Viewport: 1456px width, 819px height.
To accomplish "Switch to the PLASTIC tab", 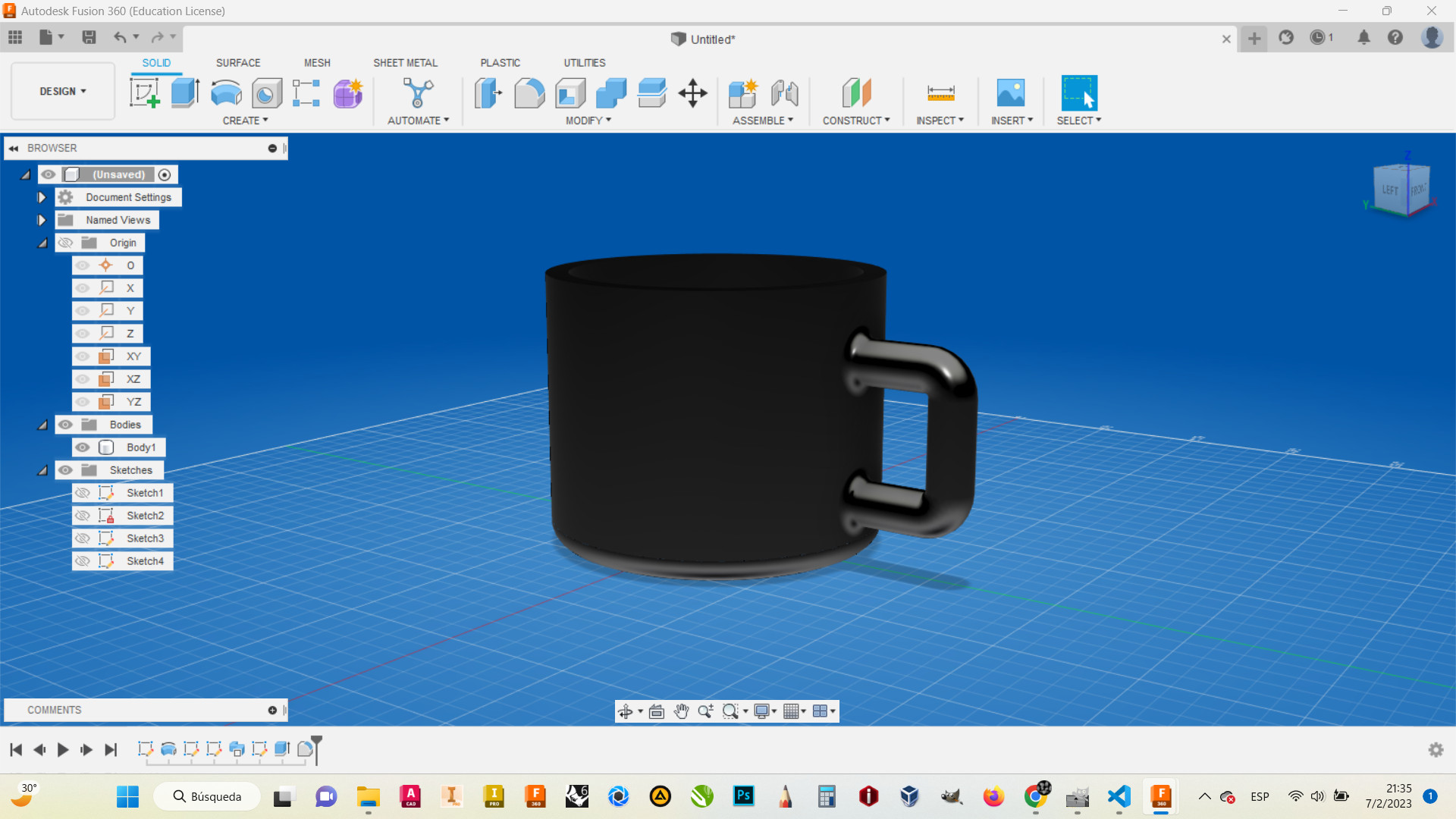I will (x=500, y=63).
